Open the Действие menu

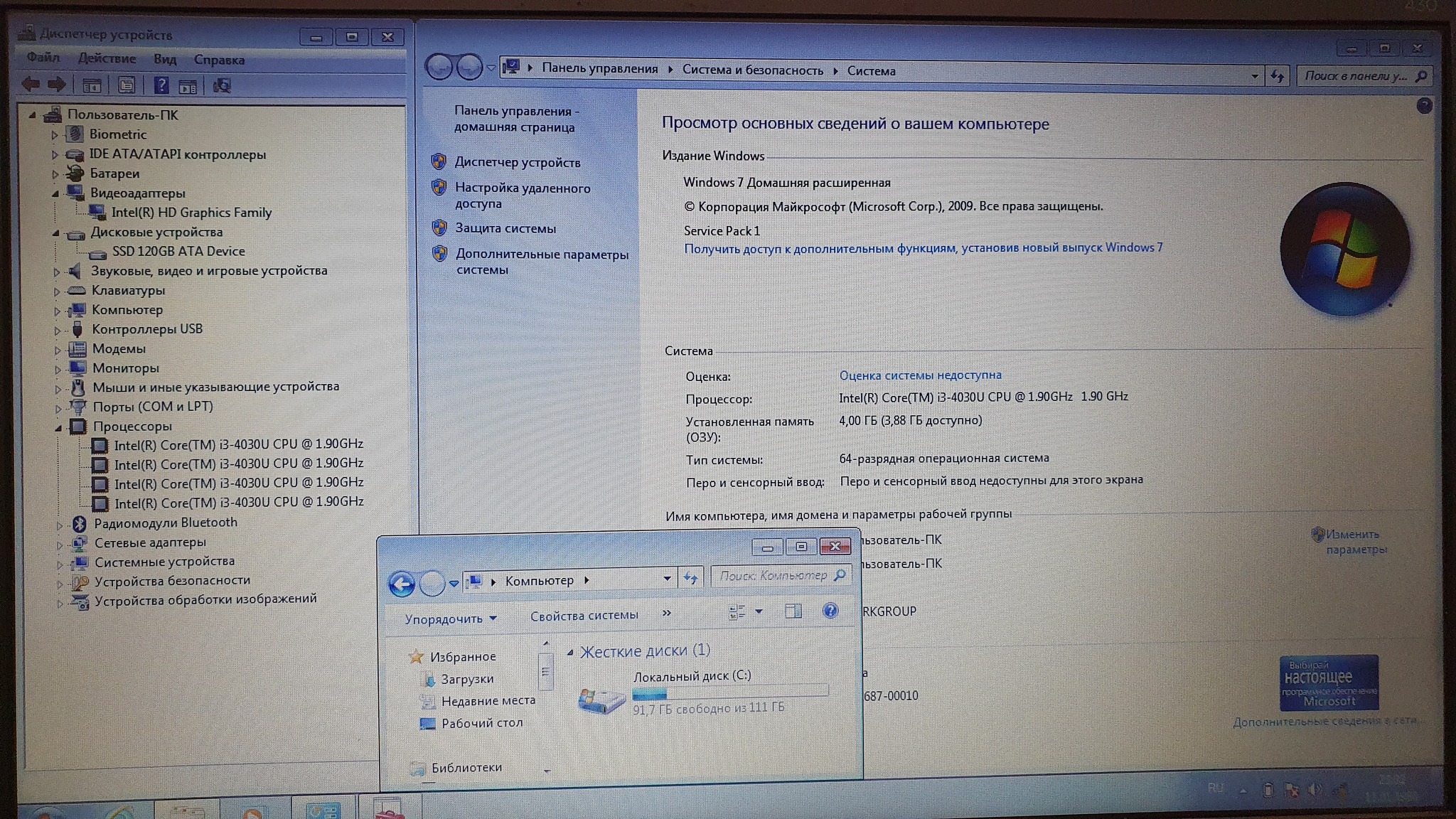click(x=107, y=59)
